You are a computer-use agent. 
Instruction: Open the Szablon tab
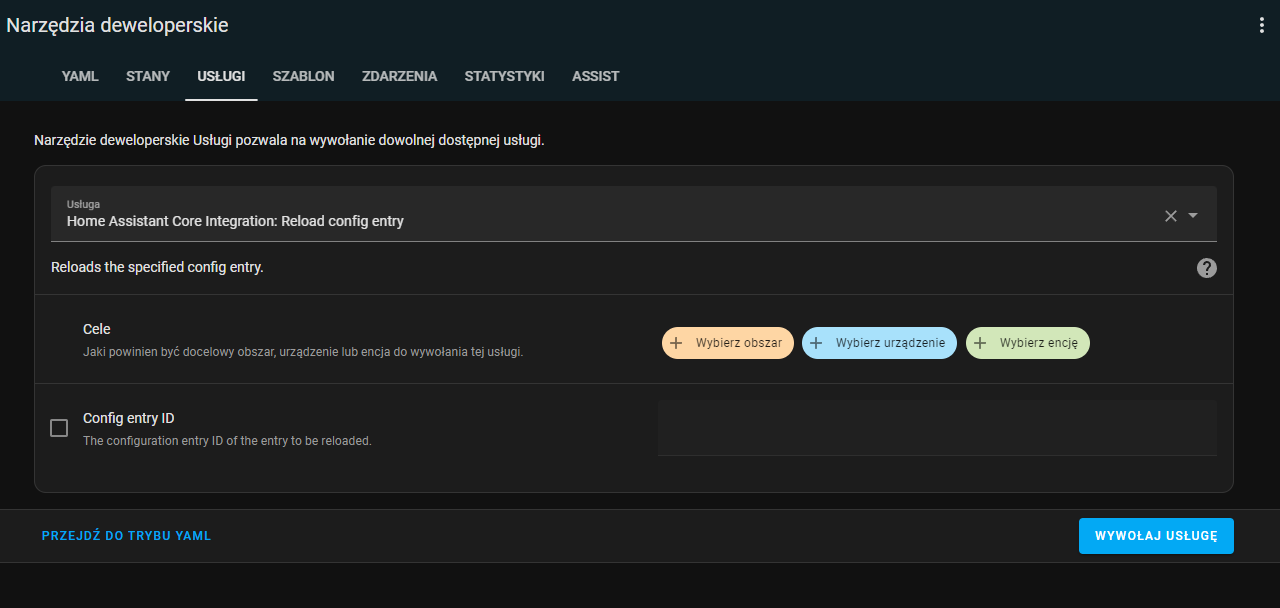(x=303, y=76)
